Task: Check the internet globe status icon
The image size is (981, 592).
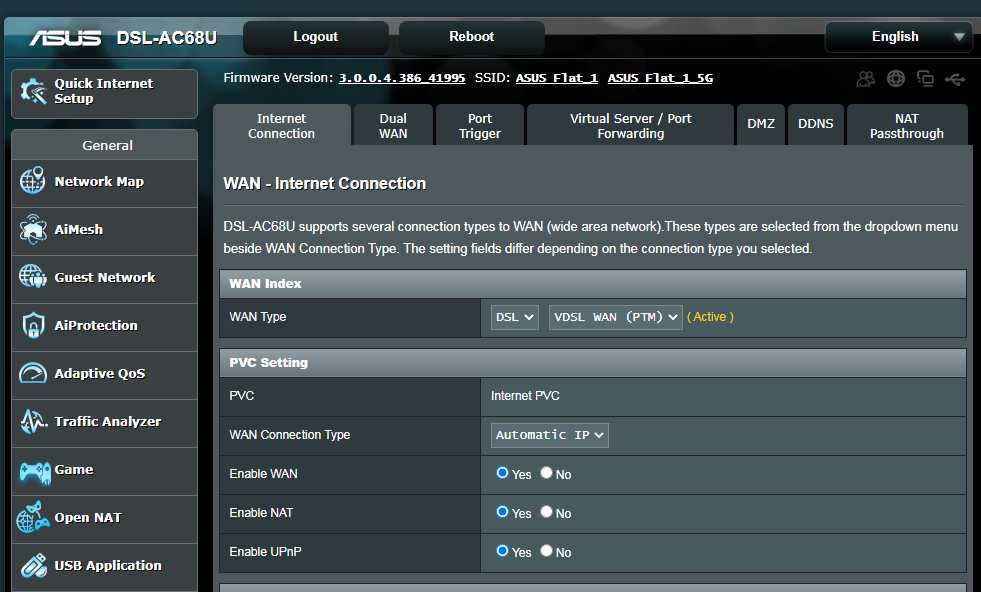Action: pyautogui.click(x=895, y=78)
